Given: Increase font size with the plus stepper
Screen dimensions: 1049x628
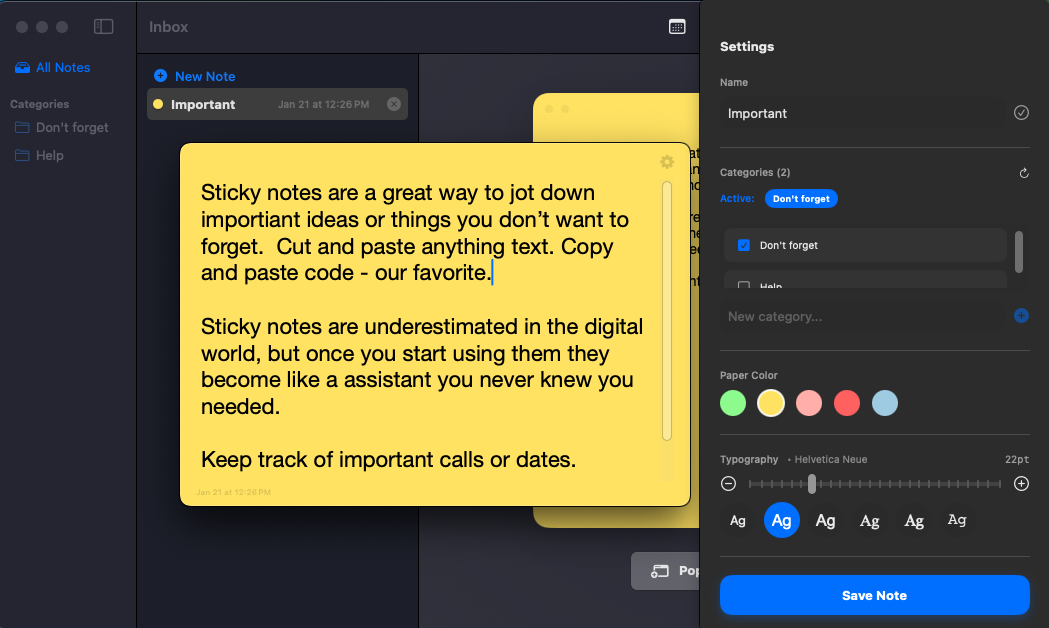Looking at the screenshot, I should tap(1021, 483).
